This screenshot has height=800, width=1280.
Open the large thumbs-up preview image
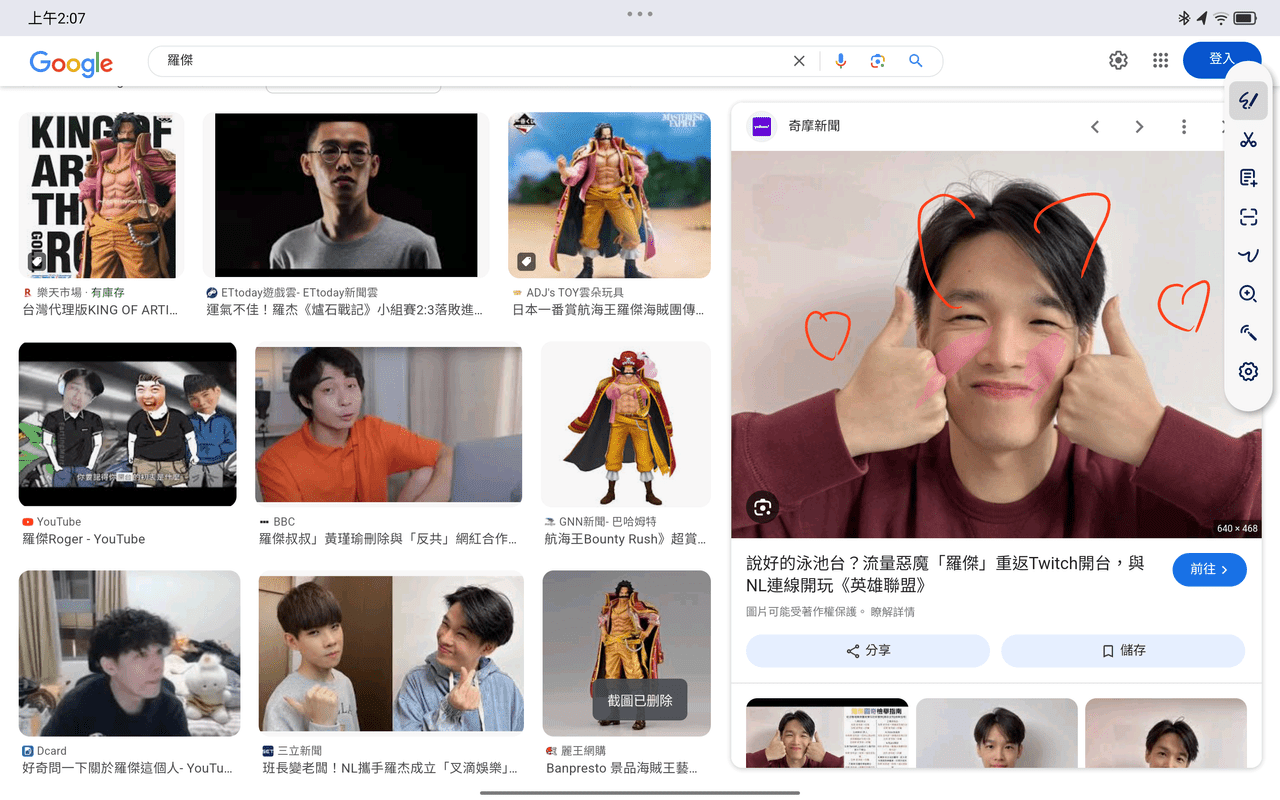[996, 345]
